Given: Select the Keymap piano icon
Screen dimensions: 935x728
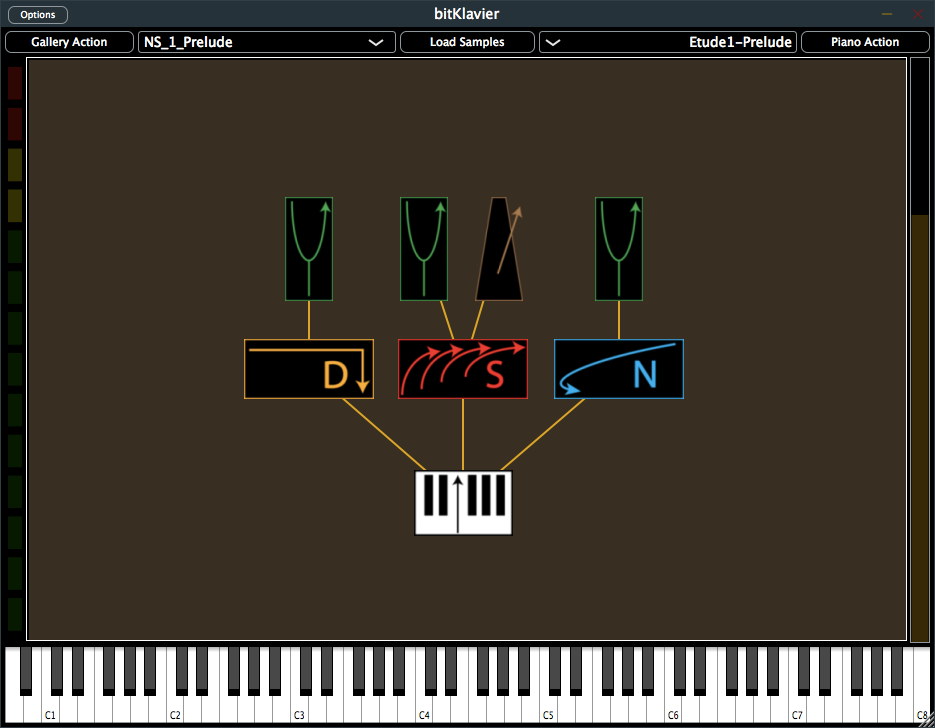Looking at the screenshot, I should [463, 503].
